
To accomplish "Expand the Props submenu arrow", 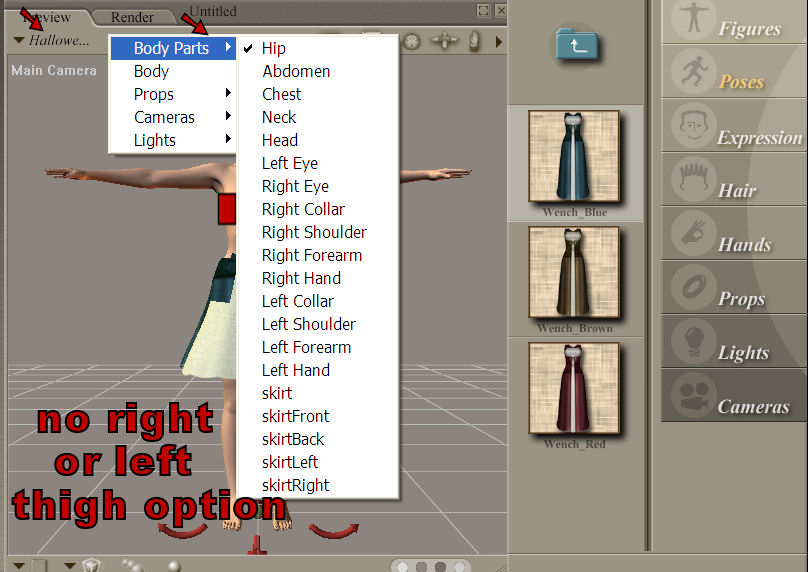I will click(228, 93).
